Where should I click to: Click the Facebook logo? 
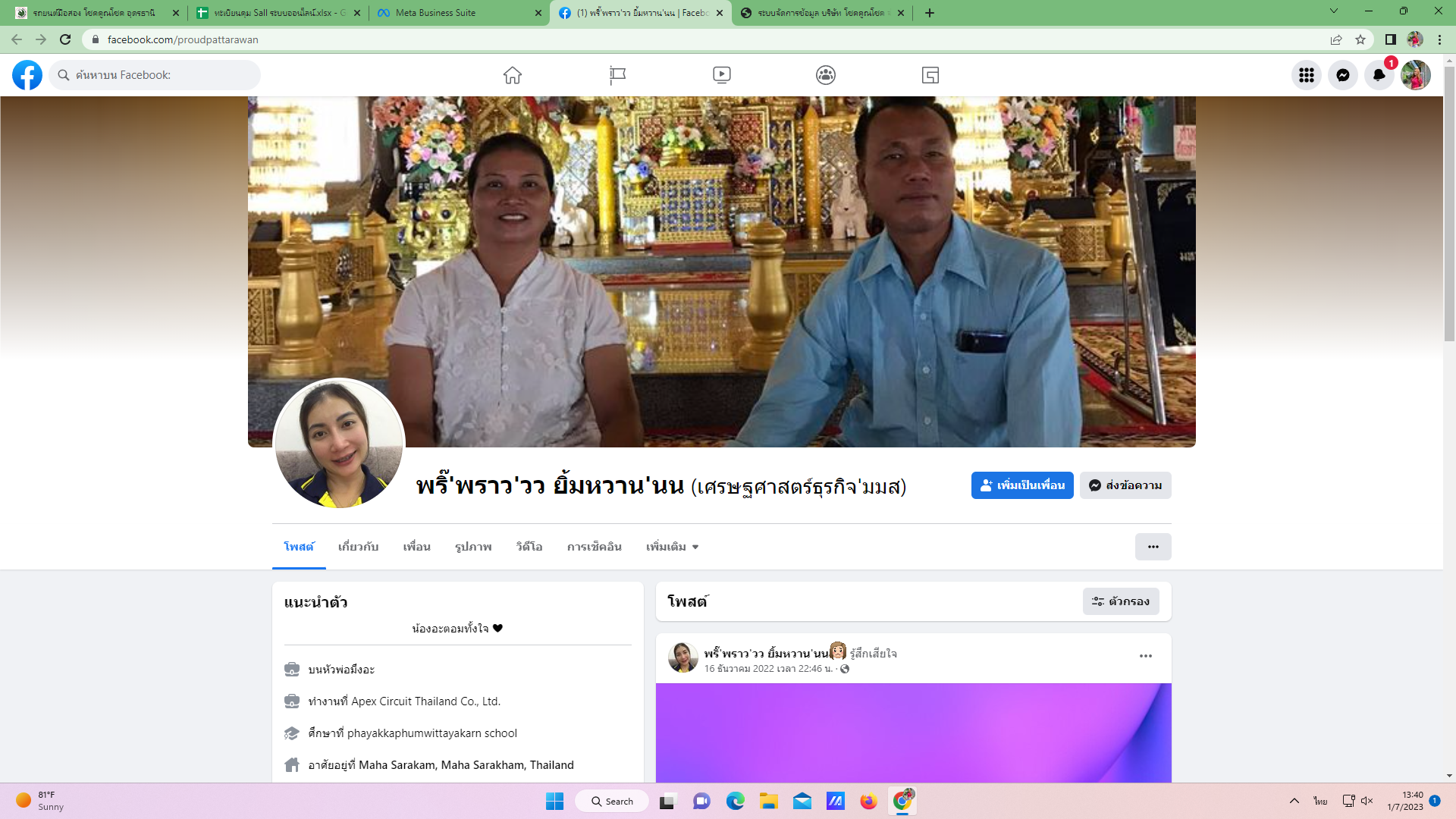27,75
